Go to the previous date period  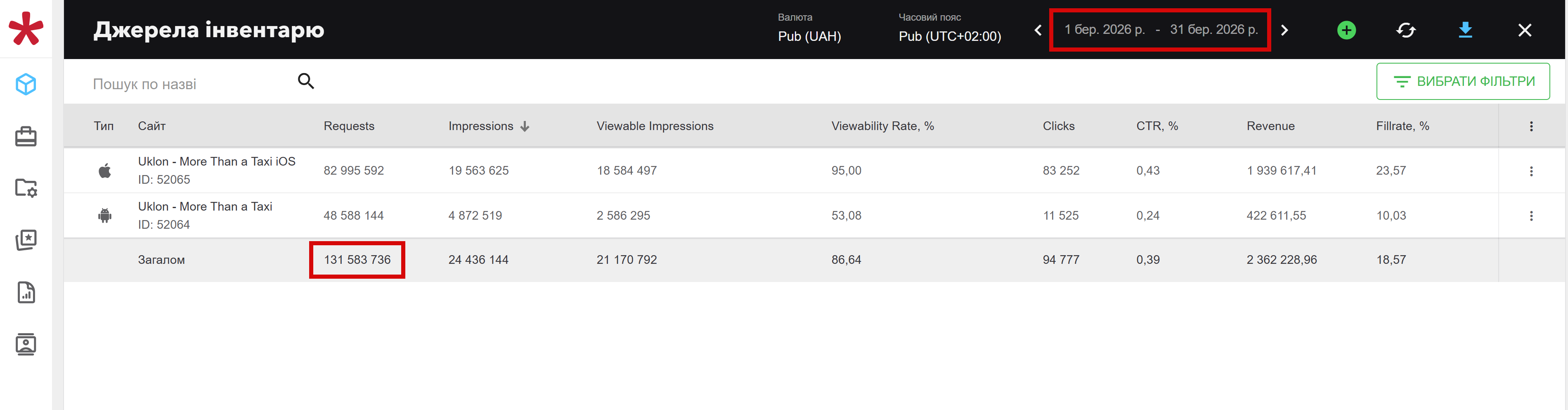pyautogui.click(x=1038, y=30)
